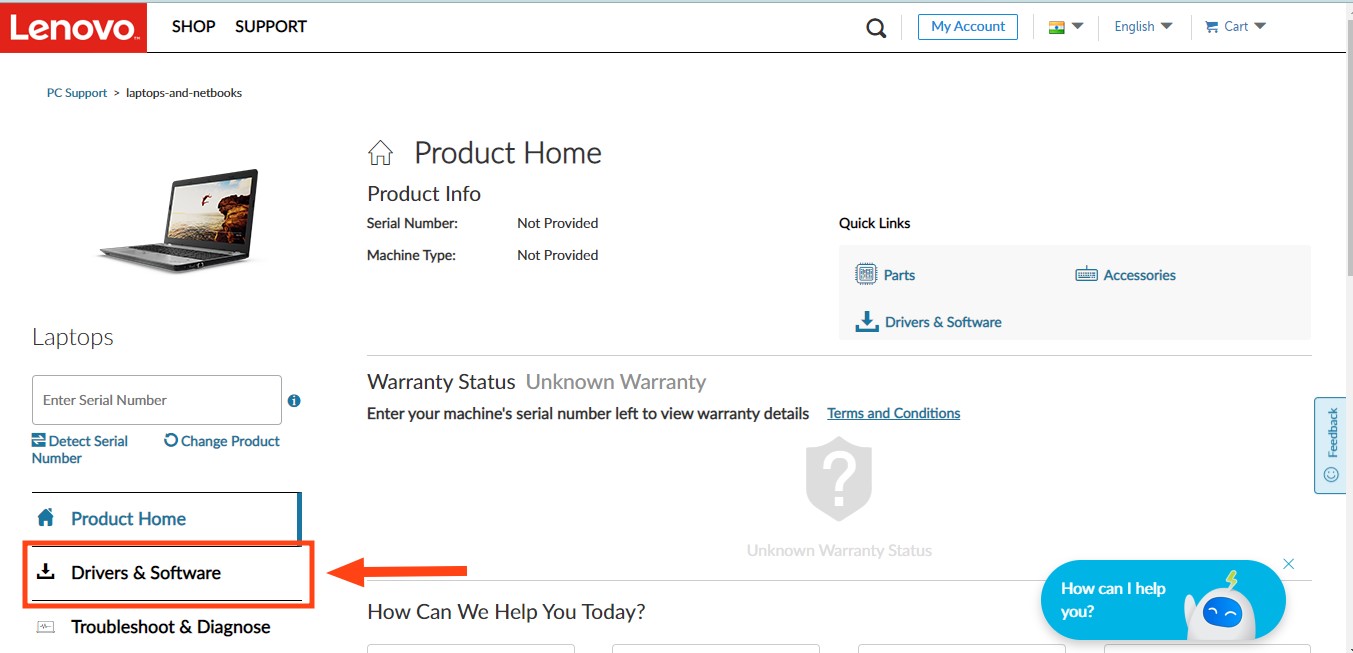Click the serial number info icon
1353x653 pixels.
(x=294, y=400)
